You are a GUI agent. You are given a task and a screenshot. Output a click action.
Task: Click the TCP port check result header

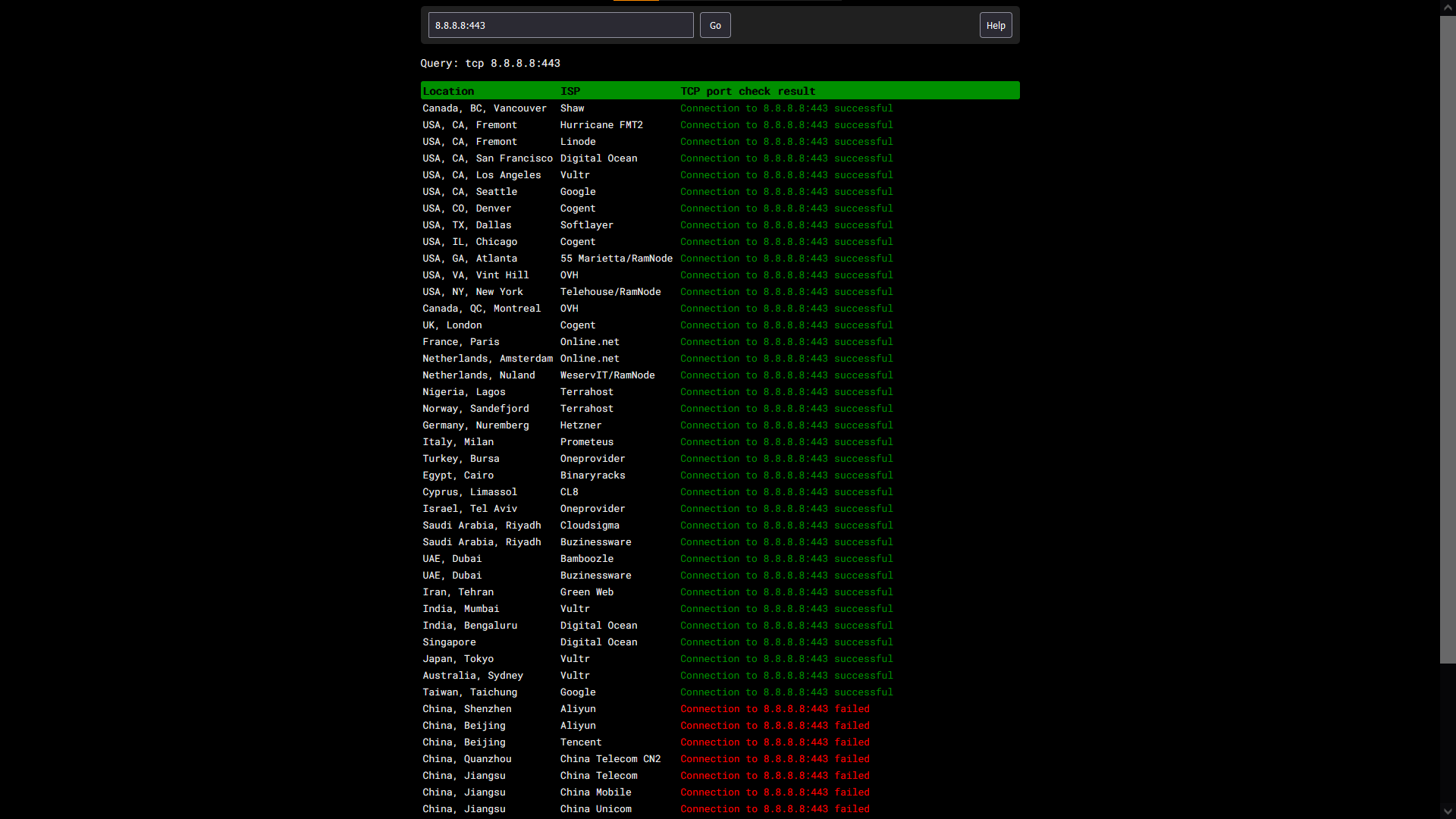(x=748, y=91)
